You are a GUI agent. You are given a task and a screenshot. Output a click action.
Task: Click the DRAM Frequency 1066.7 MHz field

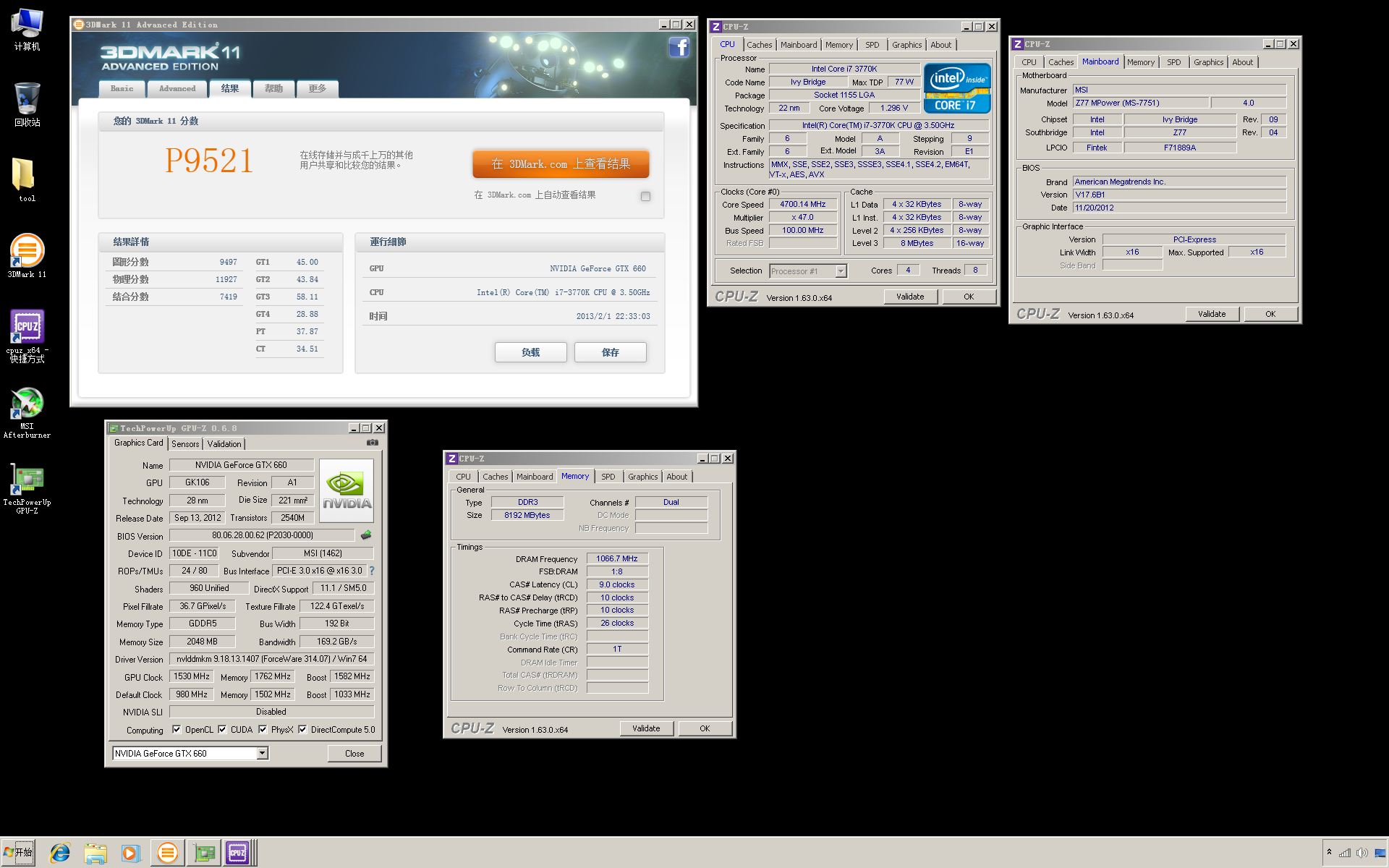617,558
